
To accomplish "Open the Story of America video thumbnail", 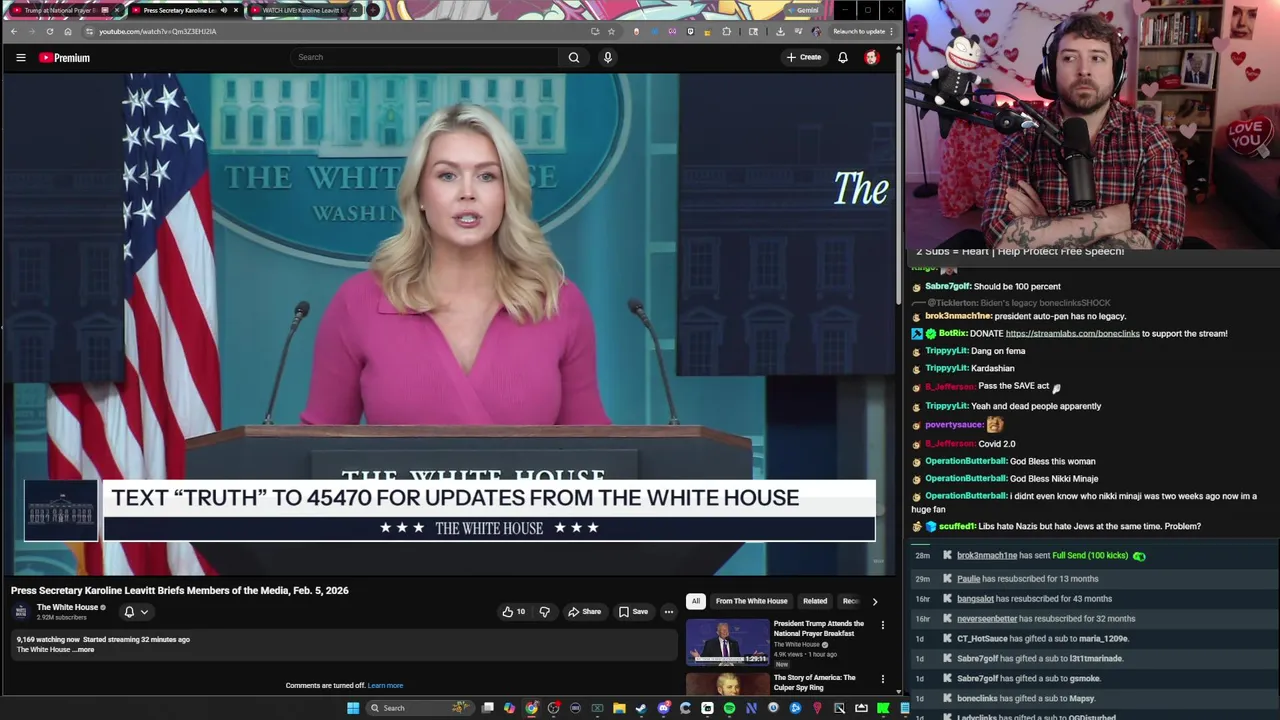I will click(727, 684).
